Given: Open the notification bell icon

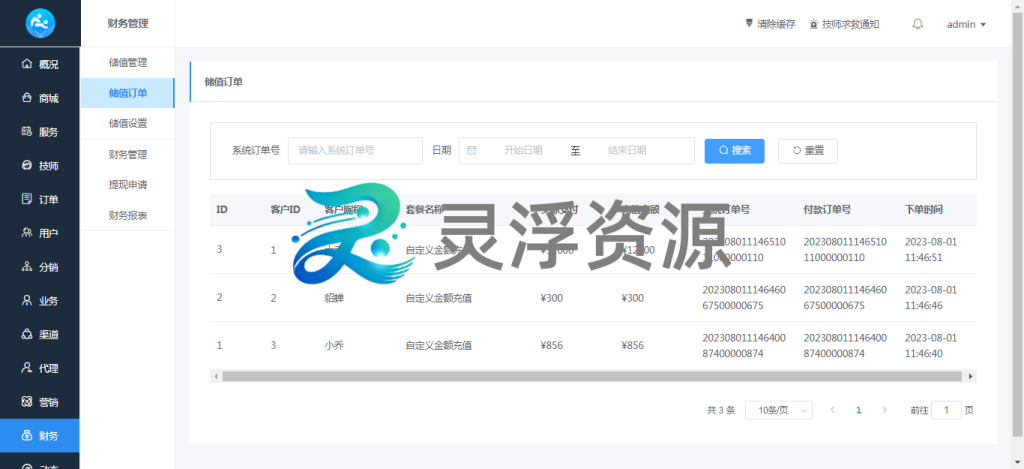Looking at the screenshot, I should point(918,24).
